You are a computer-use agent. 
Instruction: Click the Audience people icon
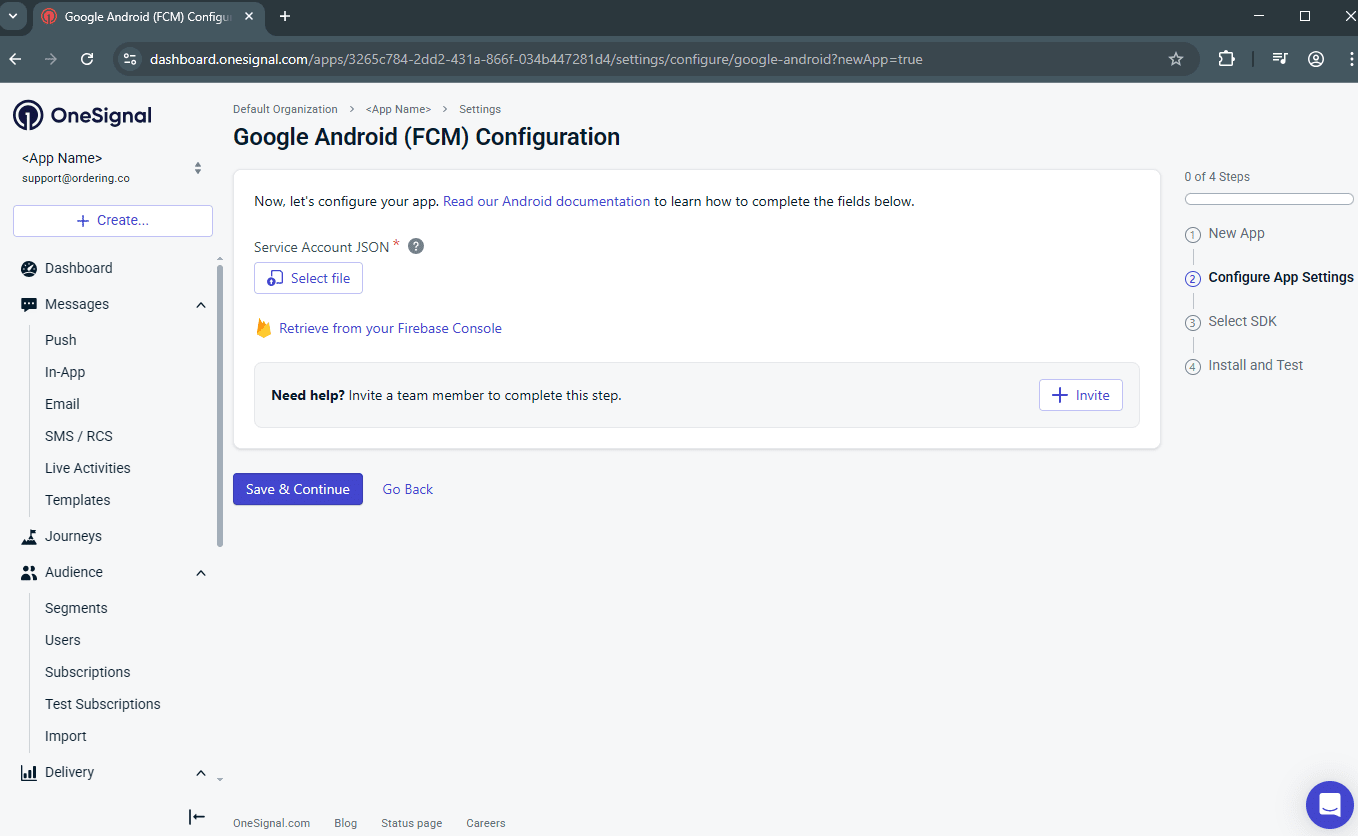click(29, 572)
